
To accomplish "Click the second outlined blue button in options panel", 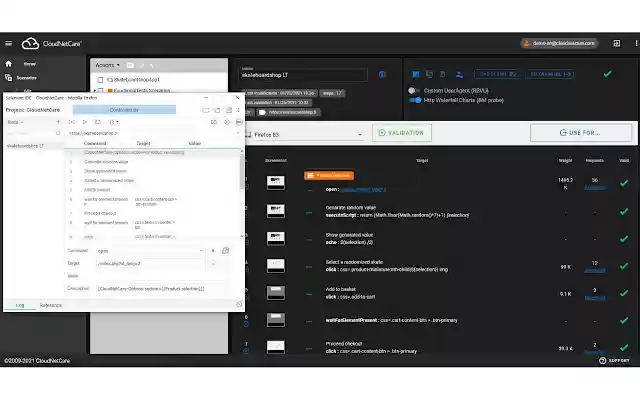I will (x=551, y=74).
